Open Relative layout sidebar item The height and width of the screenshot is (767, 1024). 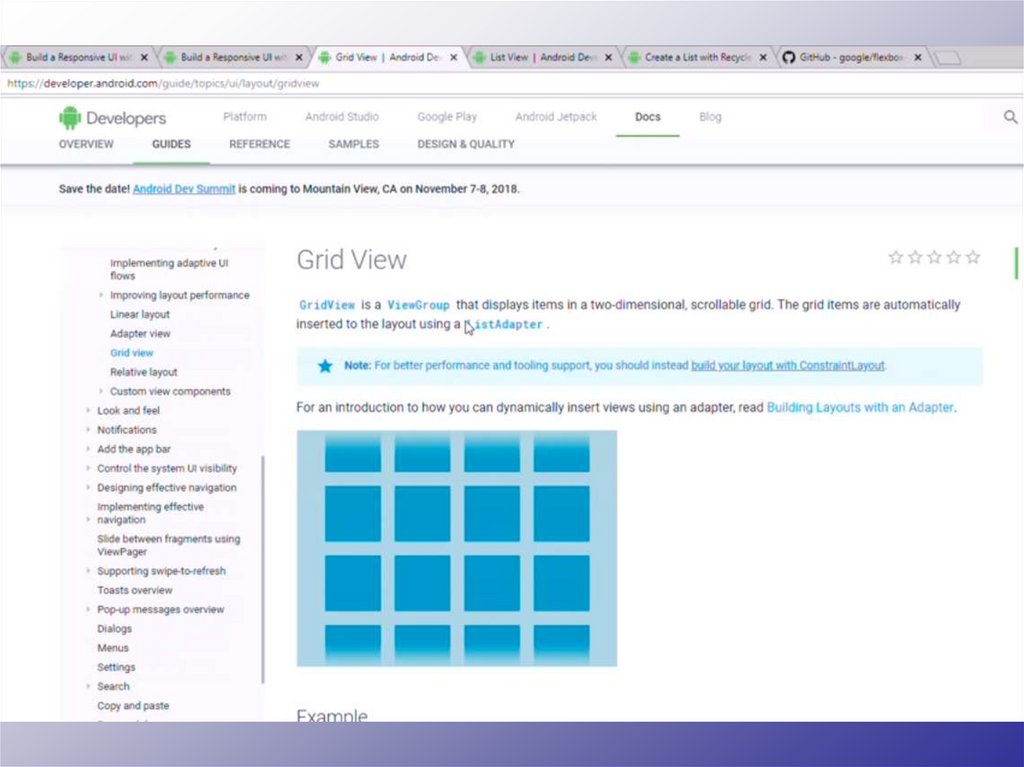(x=144, y=372)
